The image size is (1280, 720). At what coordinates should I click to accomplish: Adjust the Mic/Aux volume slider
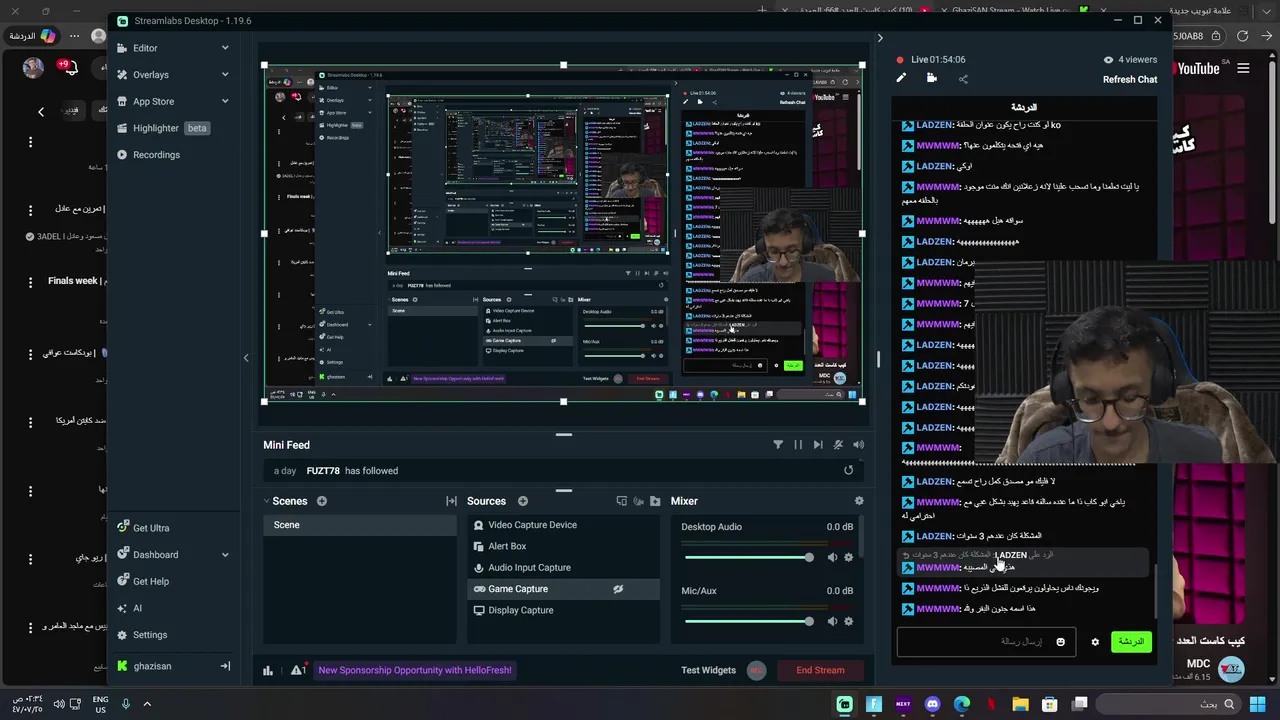(750, 621)
